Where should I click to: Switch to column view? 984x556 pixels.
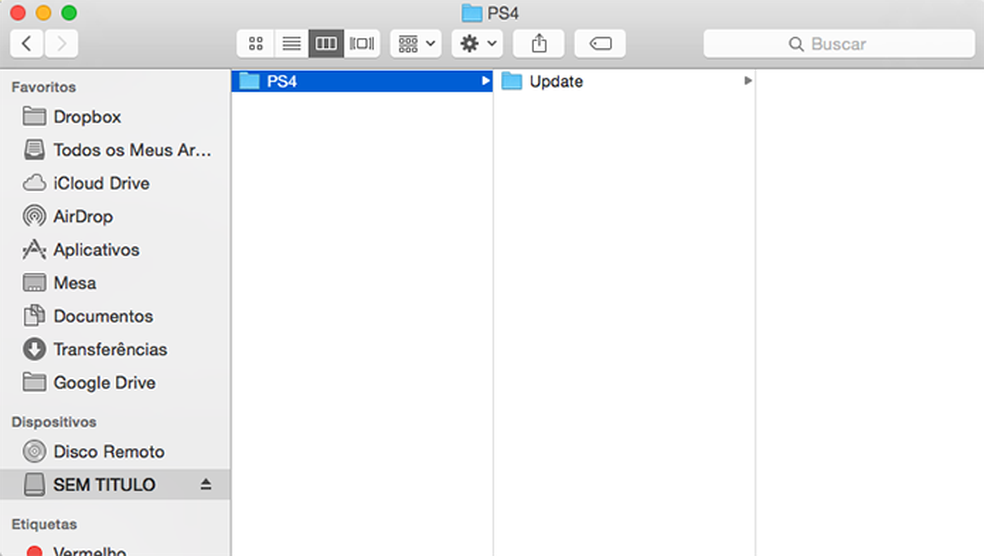pyautogui.click(x=326, y=43)
